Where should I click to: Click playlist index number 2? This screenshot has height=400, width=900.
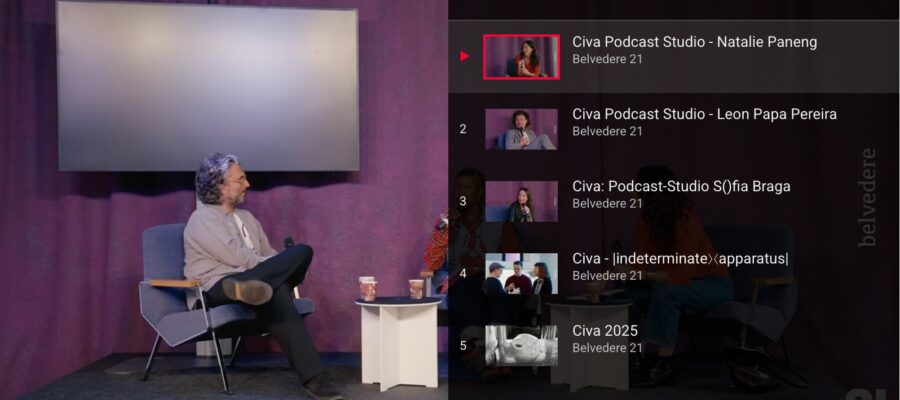463,129
